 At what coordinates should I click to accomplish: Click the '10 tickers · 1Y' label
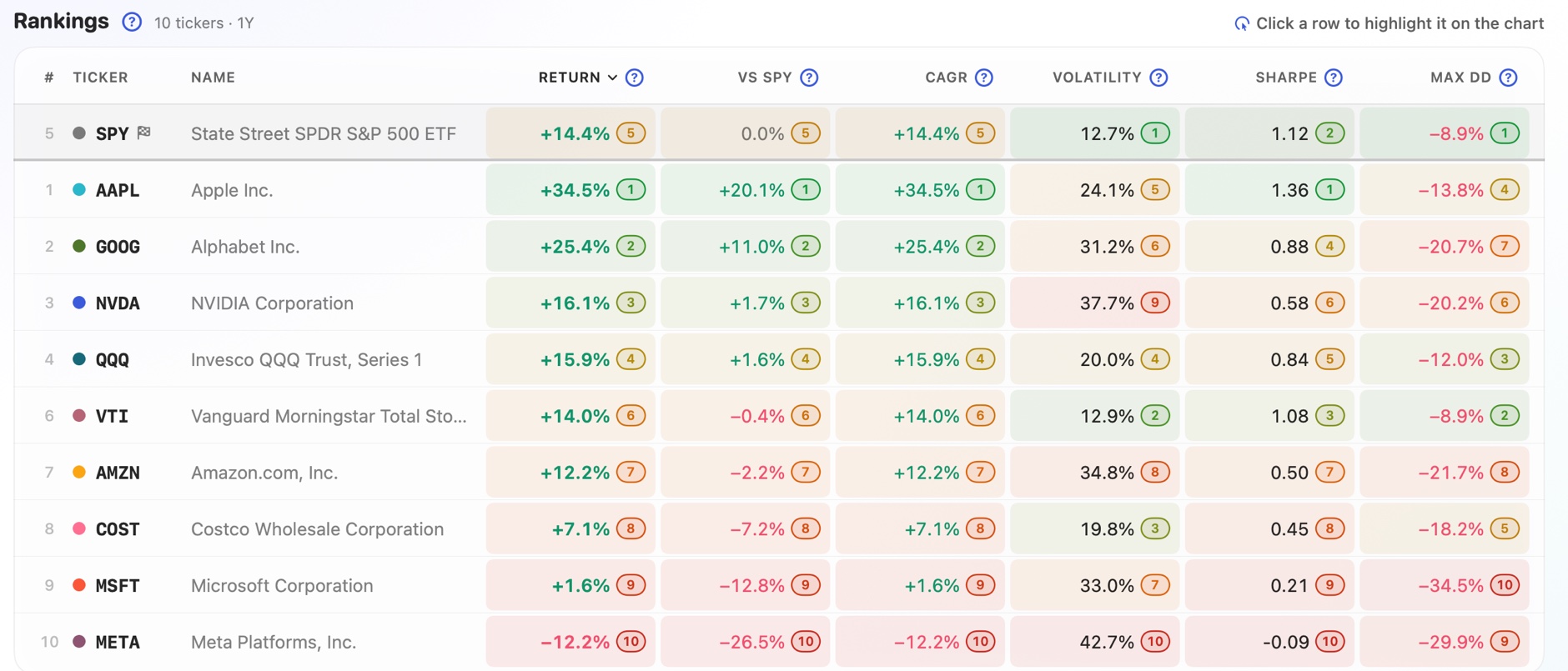point(204,23)
